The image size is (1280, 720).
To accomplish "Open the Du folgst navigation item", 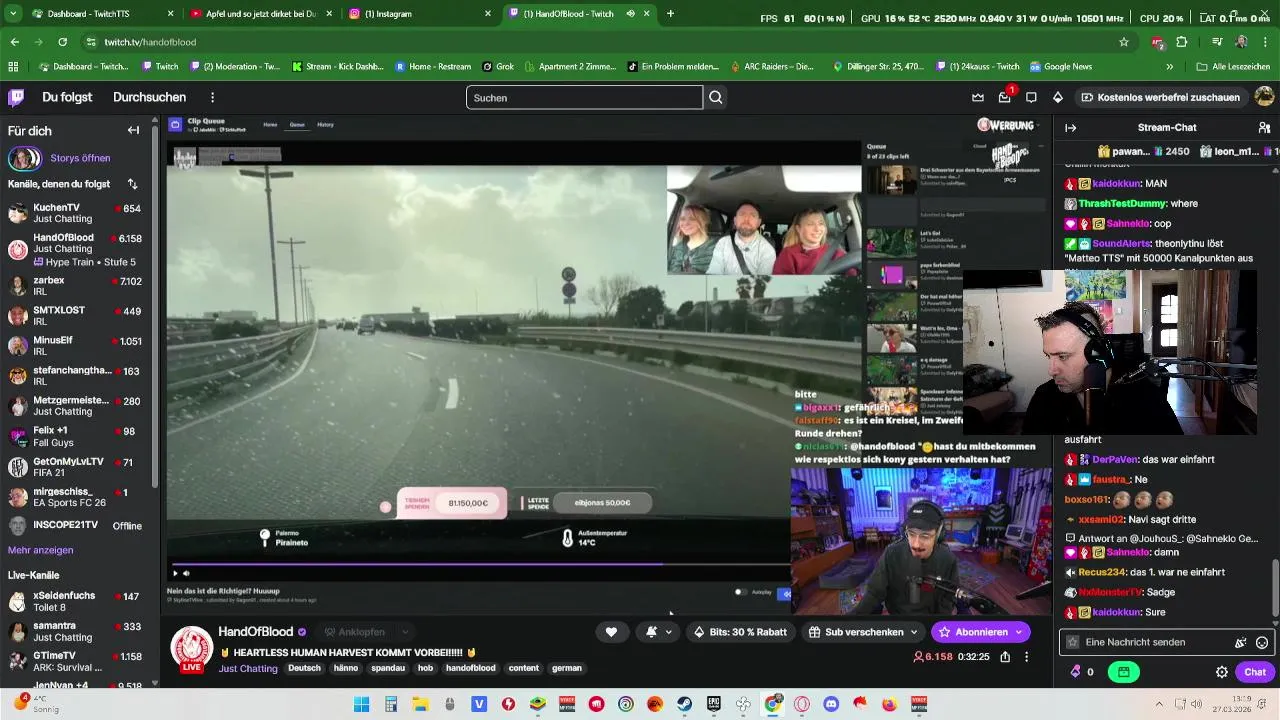I will [x=67, y=97].
